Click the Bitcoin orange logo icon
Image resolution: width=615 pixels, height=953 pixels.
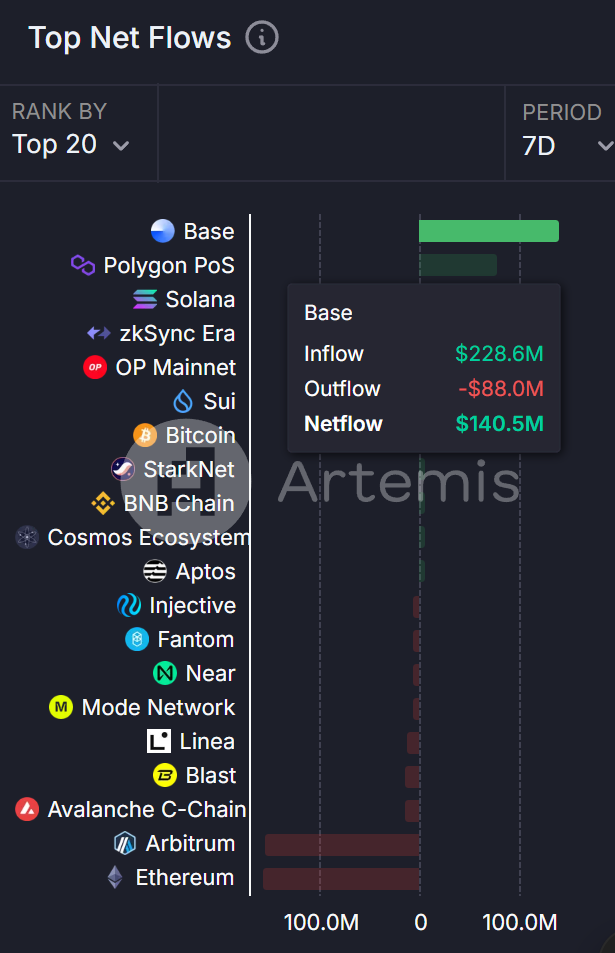click(x=145, y=435)
